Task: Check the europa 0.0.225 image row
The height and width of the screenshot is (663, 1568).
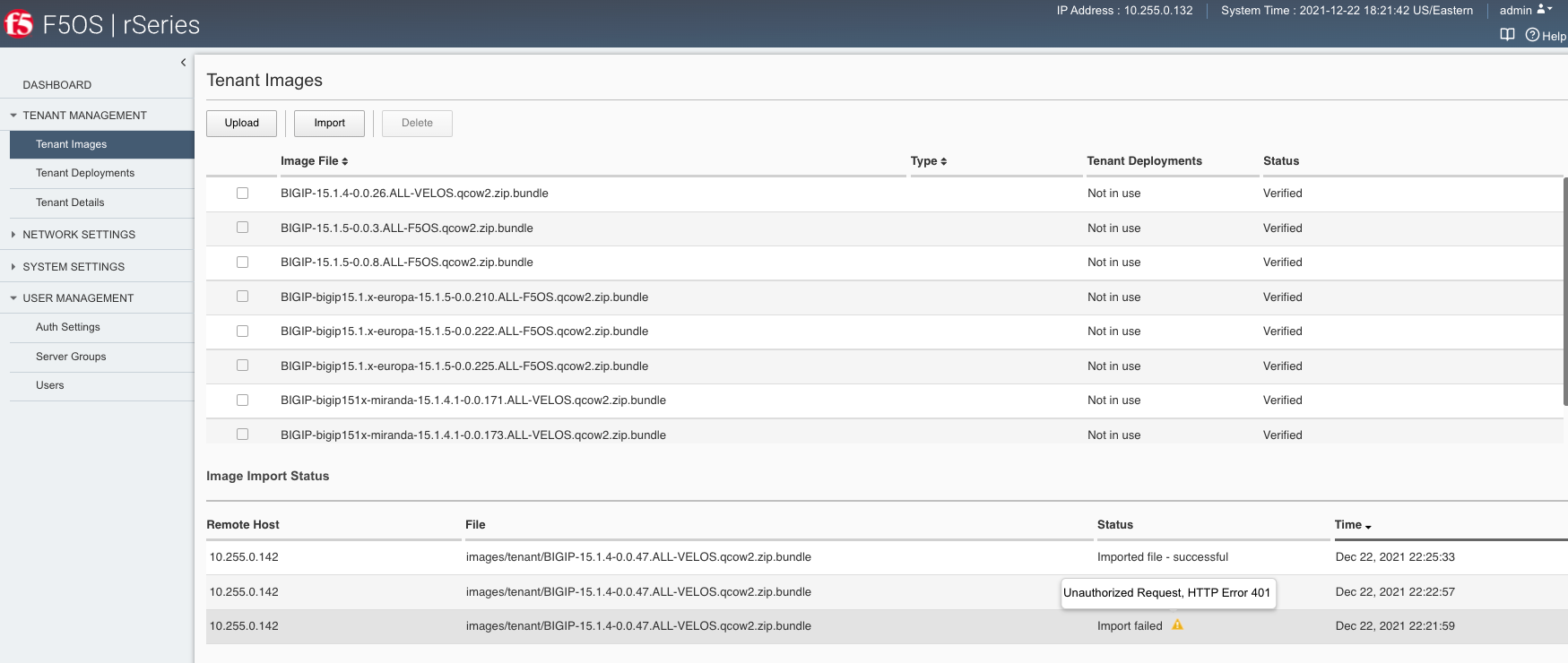Action: coord(242,366)
